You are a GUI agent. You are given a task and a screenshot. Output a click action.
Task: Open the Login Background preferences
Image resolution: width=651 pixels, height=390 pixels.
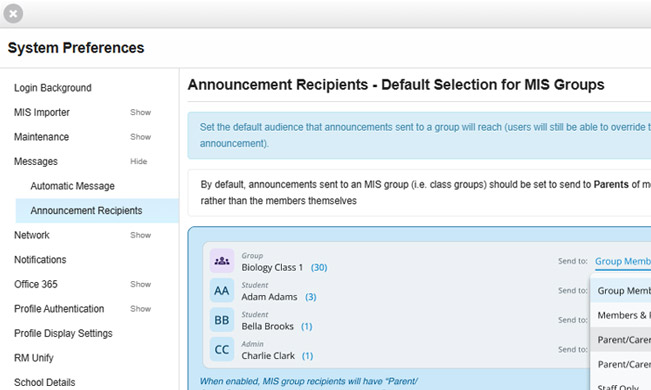pyautogui.click(x=53, y=88)
